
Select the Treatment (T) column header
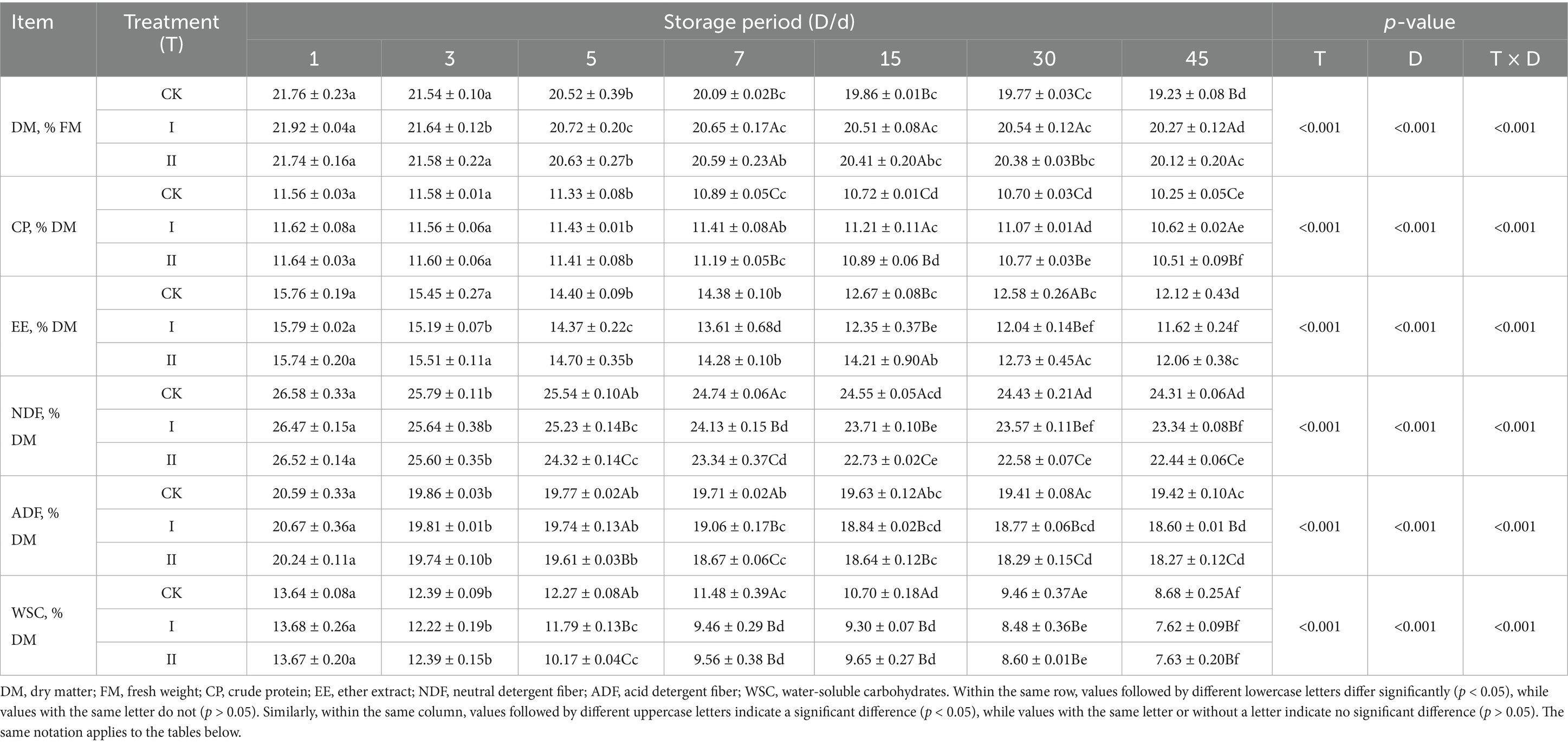(x=171, y=33)
